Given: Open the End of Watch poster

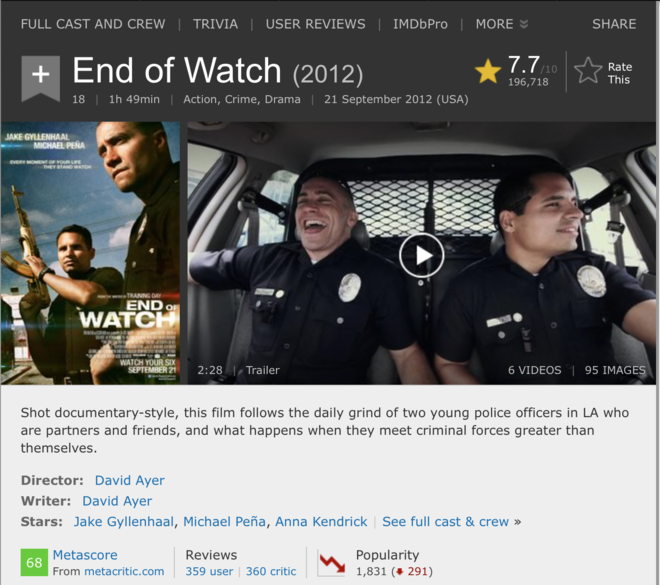Looking at the screenshot, I should [90, 253].
